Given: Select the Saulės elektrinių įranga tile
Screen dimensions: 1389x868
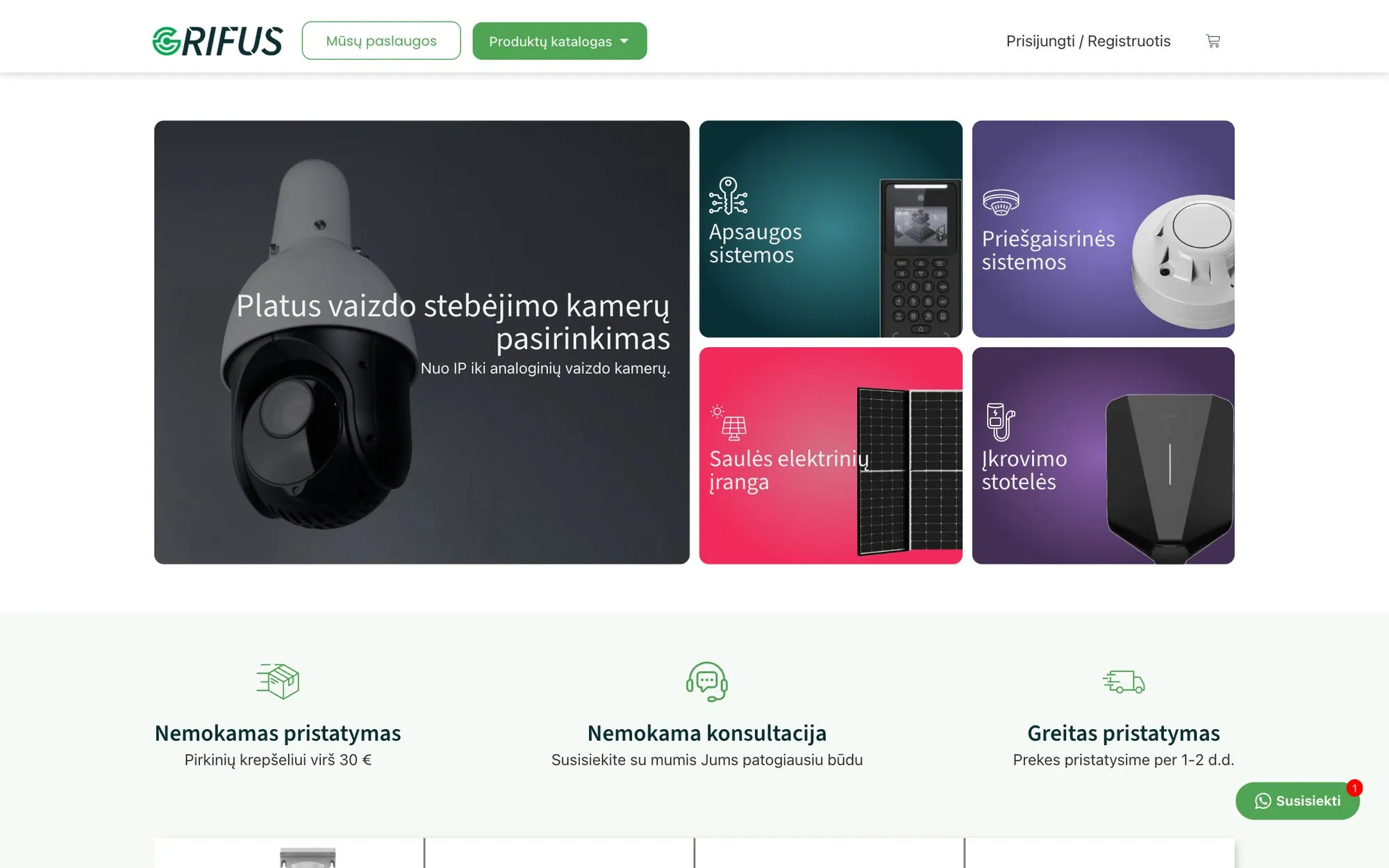Looking at the screenshot, I should click(831, 456).
